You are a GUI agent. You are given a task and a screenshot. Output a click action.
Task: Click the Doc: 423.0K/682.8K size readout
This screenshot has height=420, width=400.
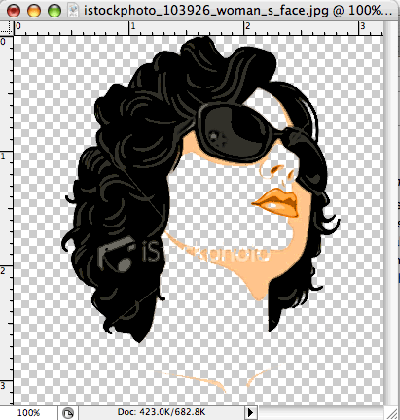161,412
